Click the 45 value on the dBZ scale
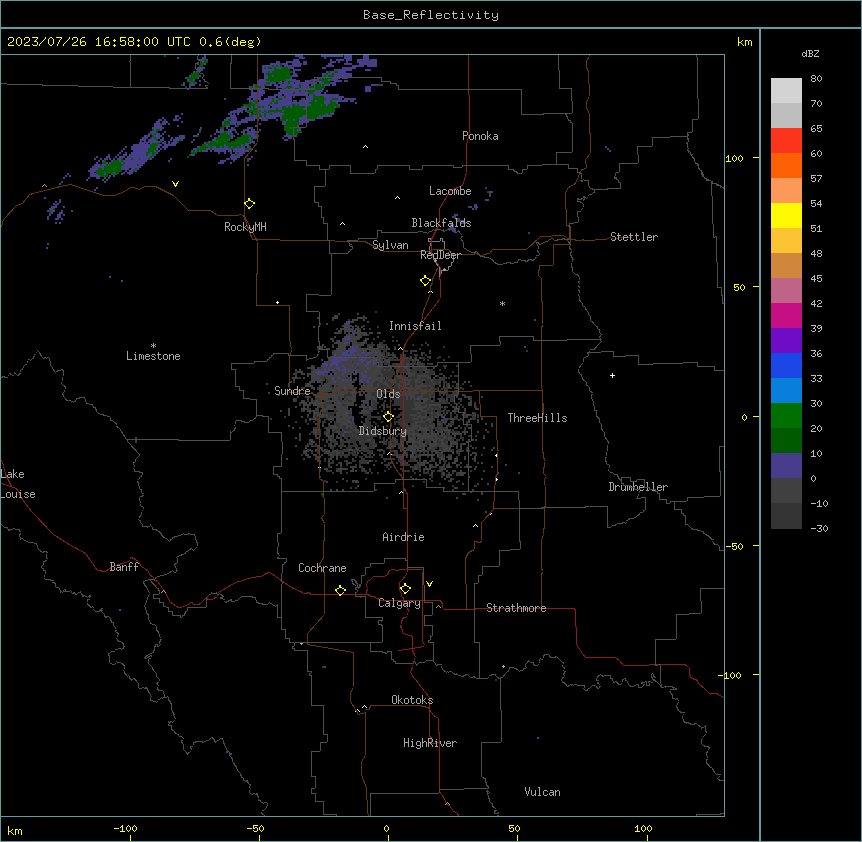862x842 pixels. pos(816,279)
